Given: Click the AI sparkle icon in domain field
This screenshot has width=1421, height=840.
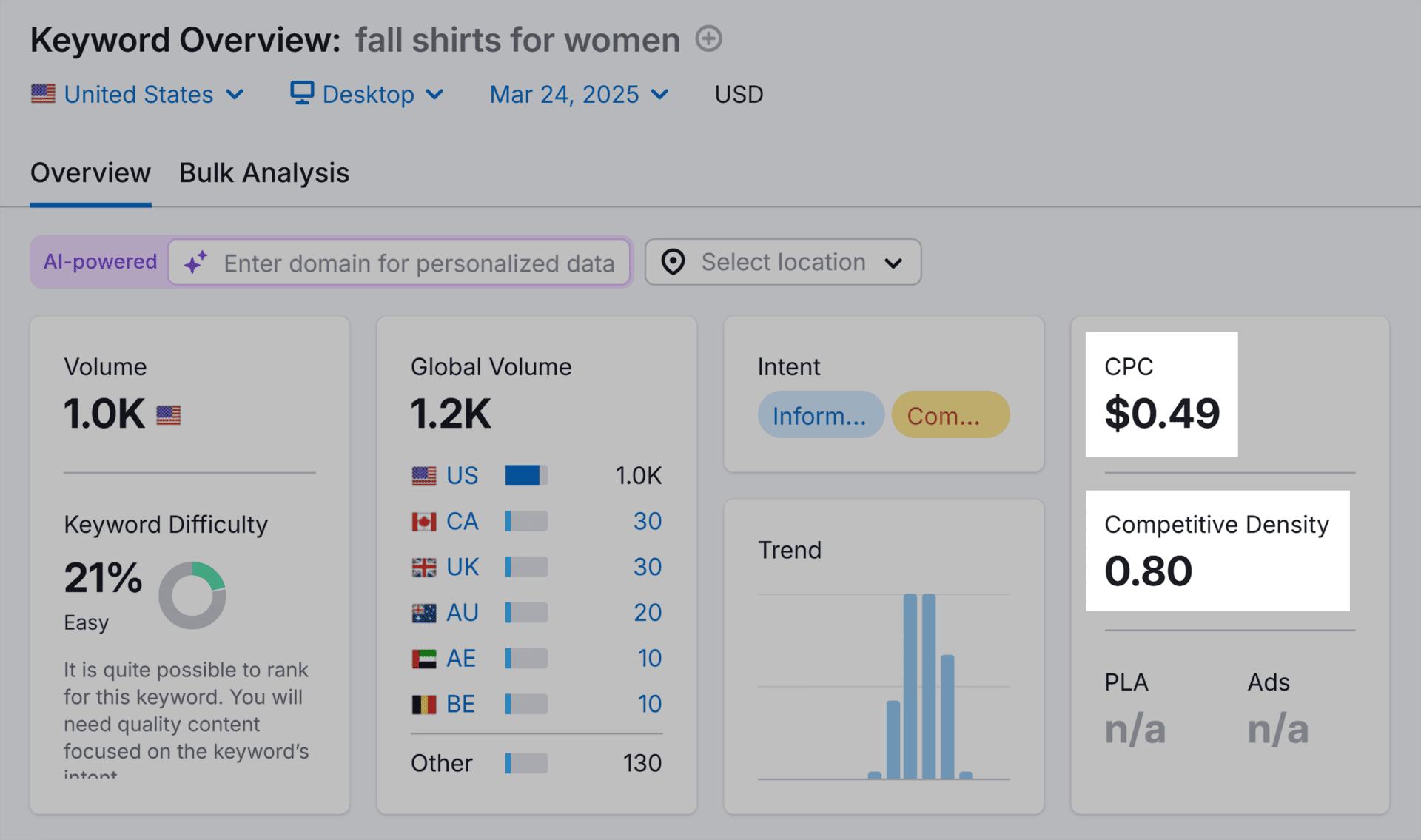Looking at the screenshot, I should coord(196,263).
